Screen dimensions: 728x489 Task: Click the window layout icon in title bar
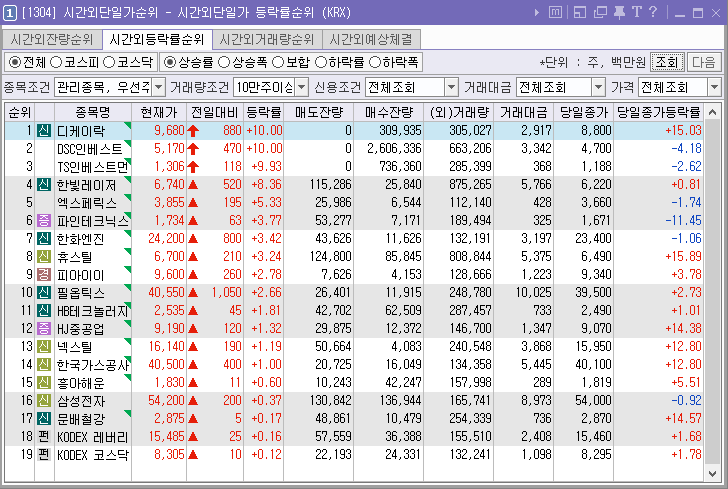(580, 12)
